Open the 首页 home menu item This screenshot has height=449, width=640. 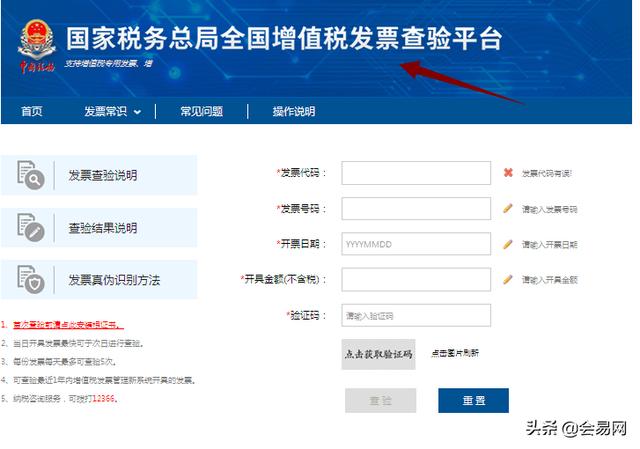point(31,111)
